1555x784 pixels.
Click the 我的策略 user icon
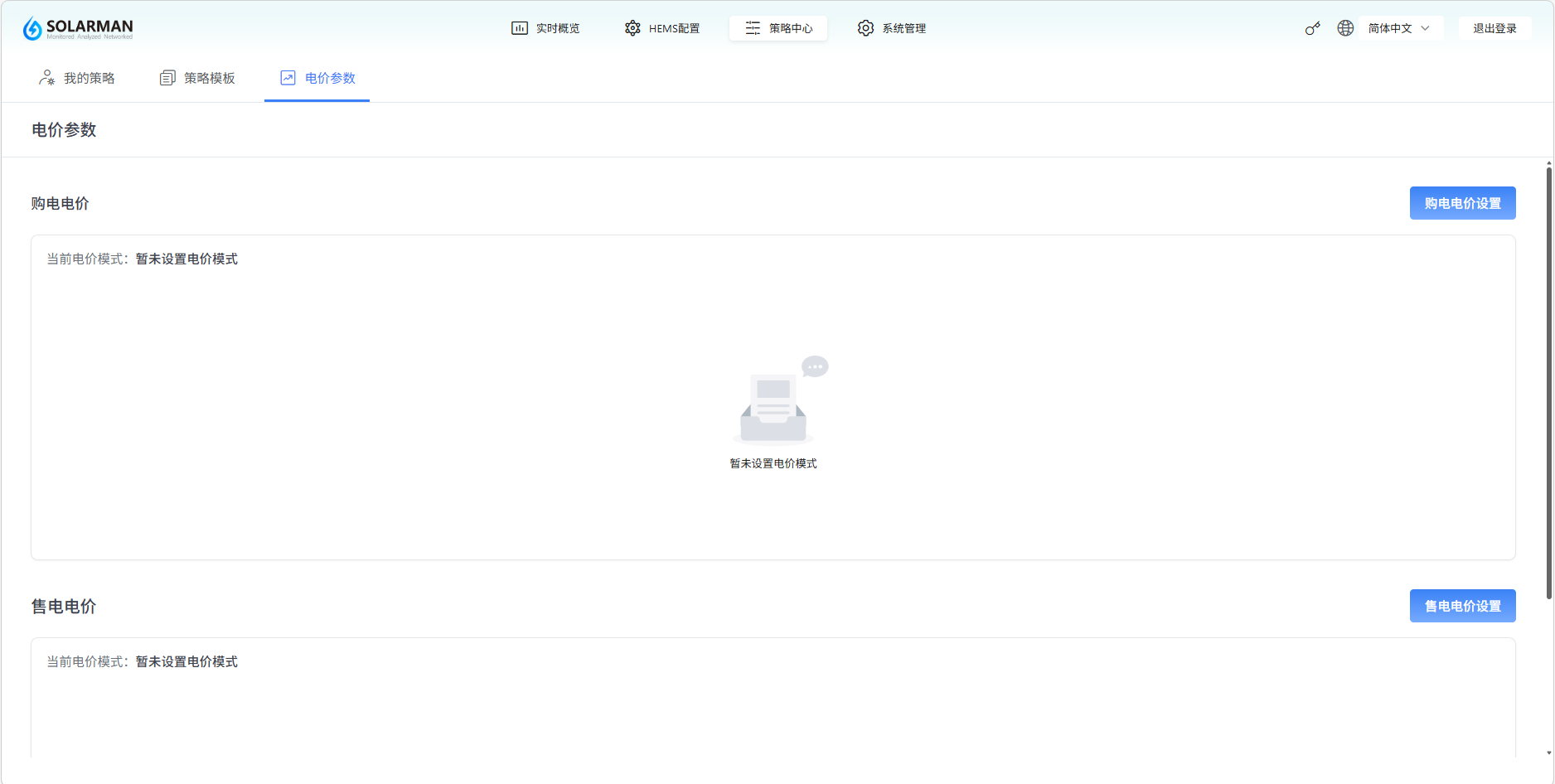[x=47, y=78]
